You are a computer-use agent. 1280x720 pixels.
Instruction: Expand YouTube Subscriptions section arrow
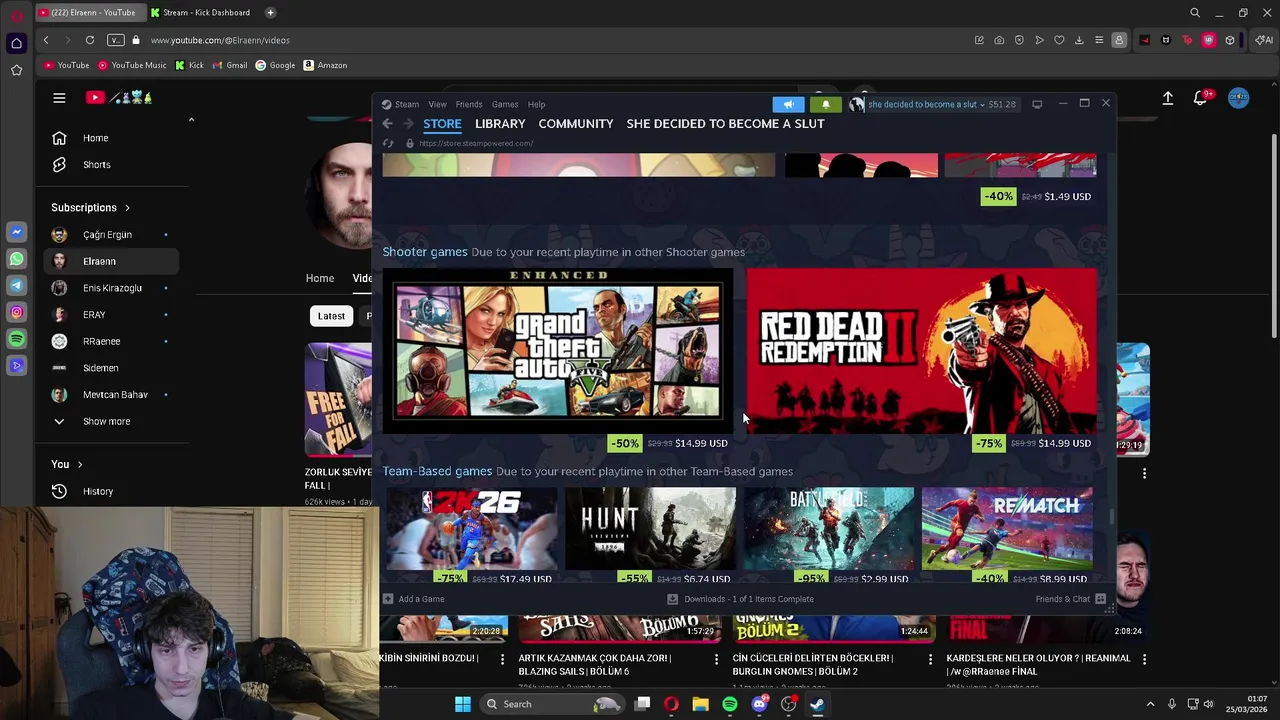click(x=127, y=208)
